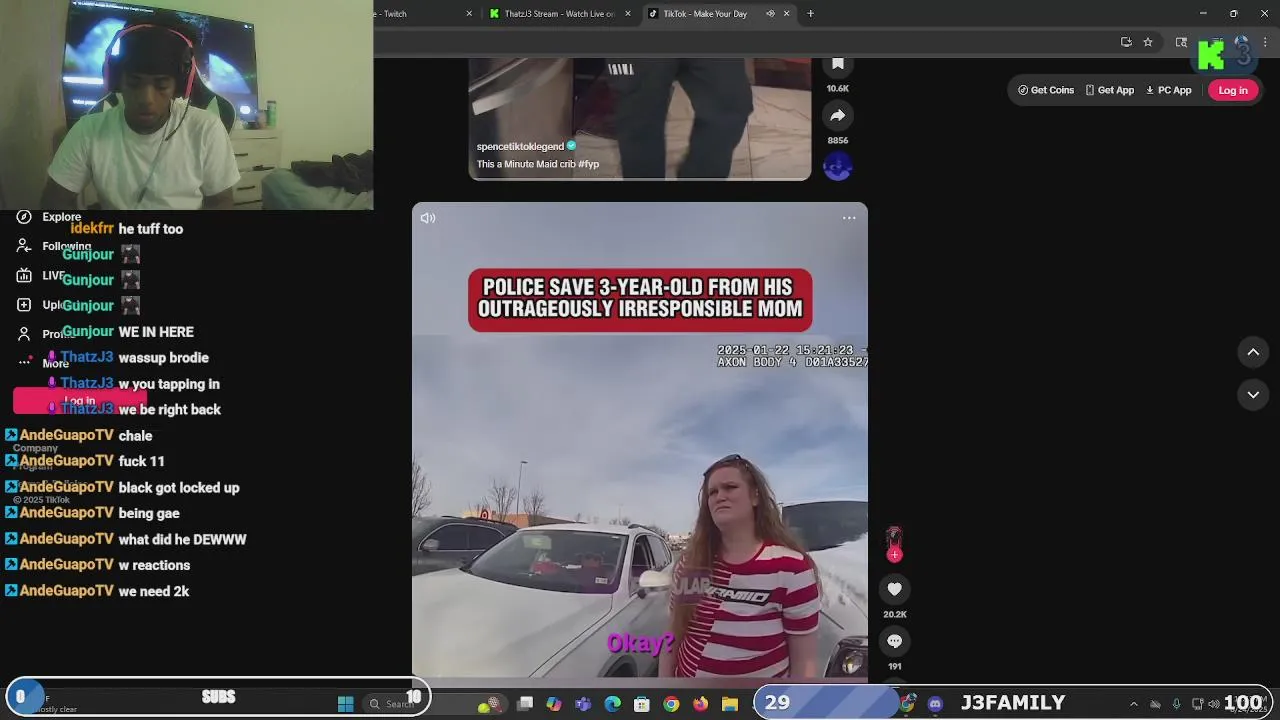Open Google Chrome from the taskbar

[671, 704]
